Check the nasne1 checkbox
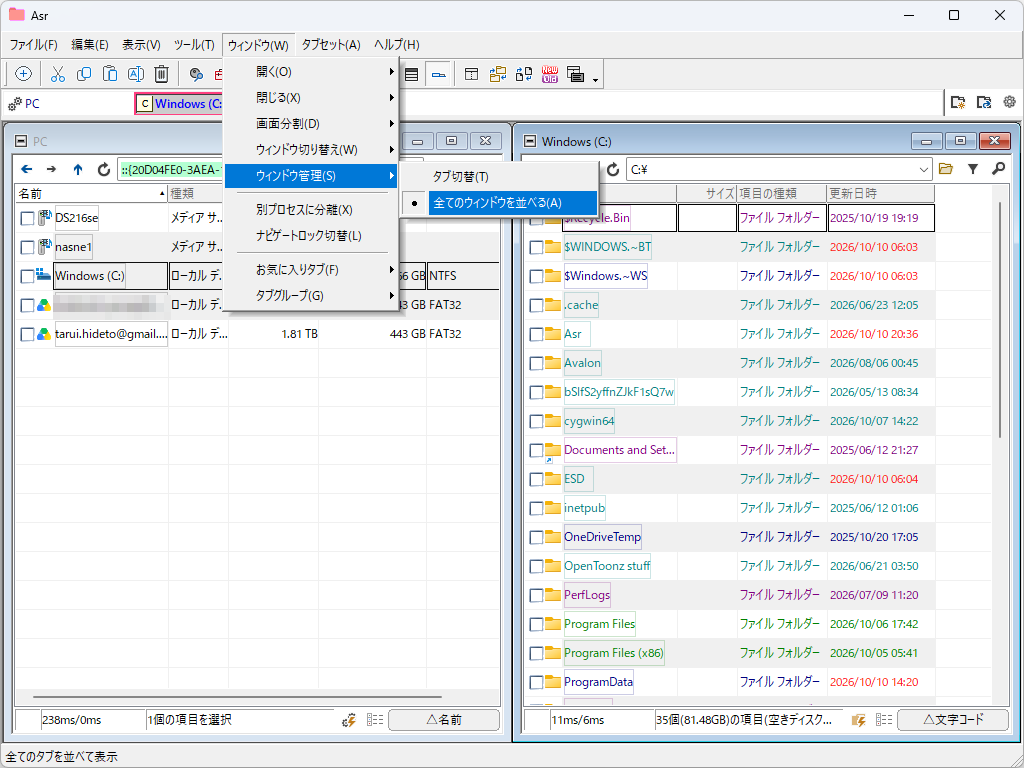Image resolution: width=1024 pixels, height=768 pixels. pos(27,248)
